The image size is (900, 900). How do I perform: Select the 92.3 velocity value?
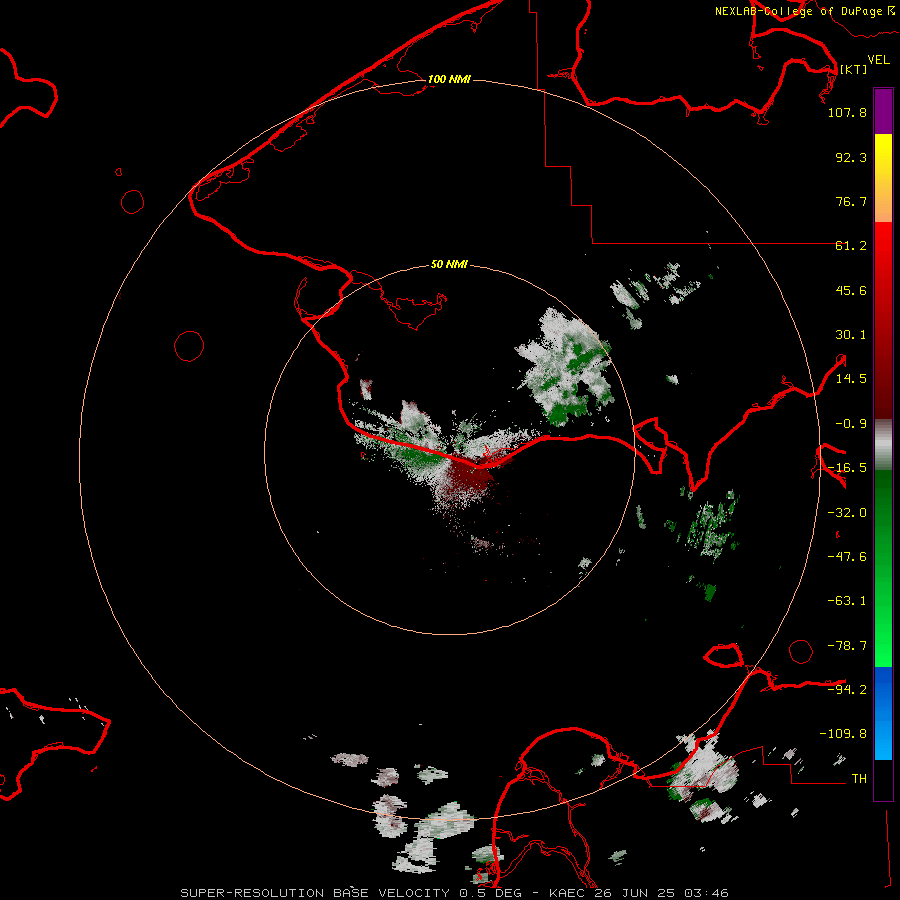point(851,157)
